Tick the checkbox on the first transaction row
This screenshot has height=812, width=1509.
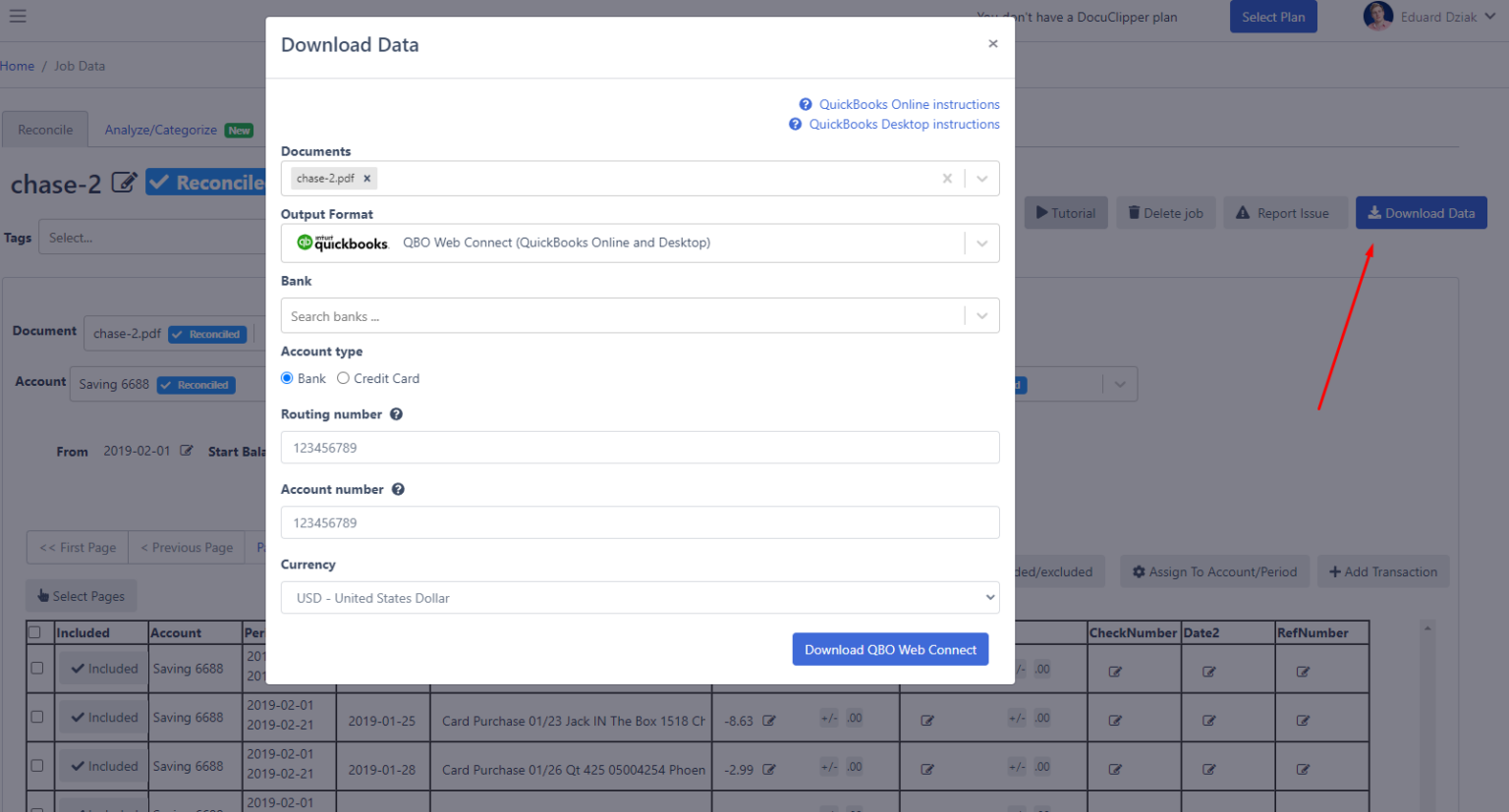(37, 667)
